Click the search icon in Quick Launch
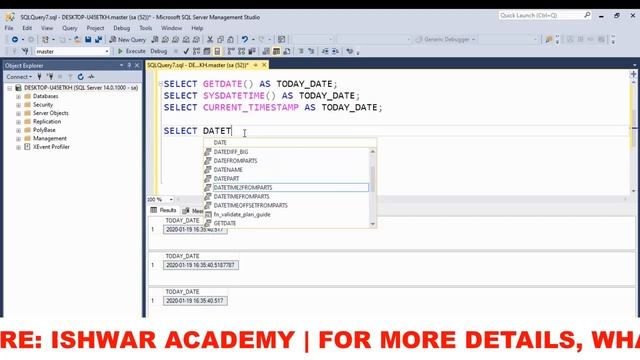The width and height of the screenshot is (640, 360). (x=587, y=15)
